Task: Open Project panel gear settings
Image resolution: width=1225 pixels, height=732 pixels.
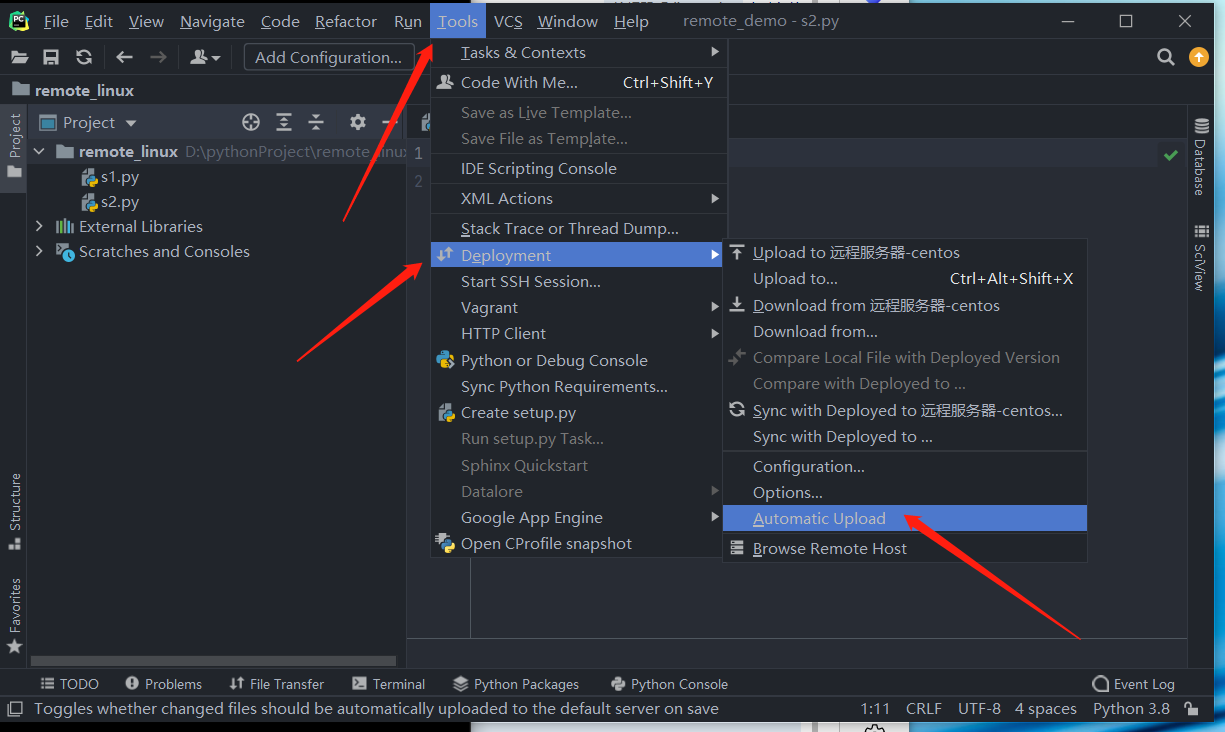Action: 357,122
